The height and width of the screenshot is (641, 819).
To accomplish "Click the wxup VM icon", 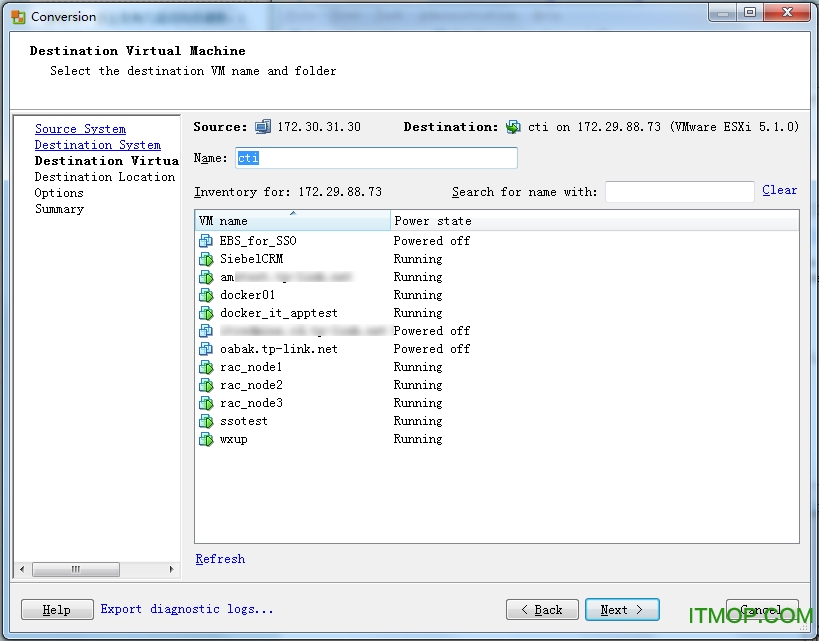I will coord(206,439).
